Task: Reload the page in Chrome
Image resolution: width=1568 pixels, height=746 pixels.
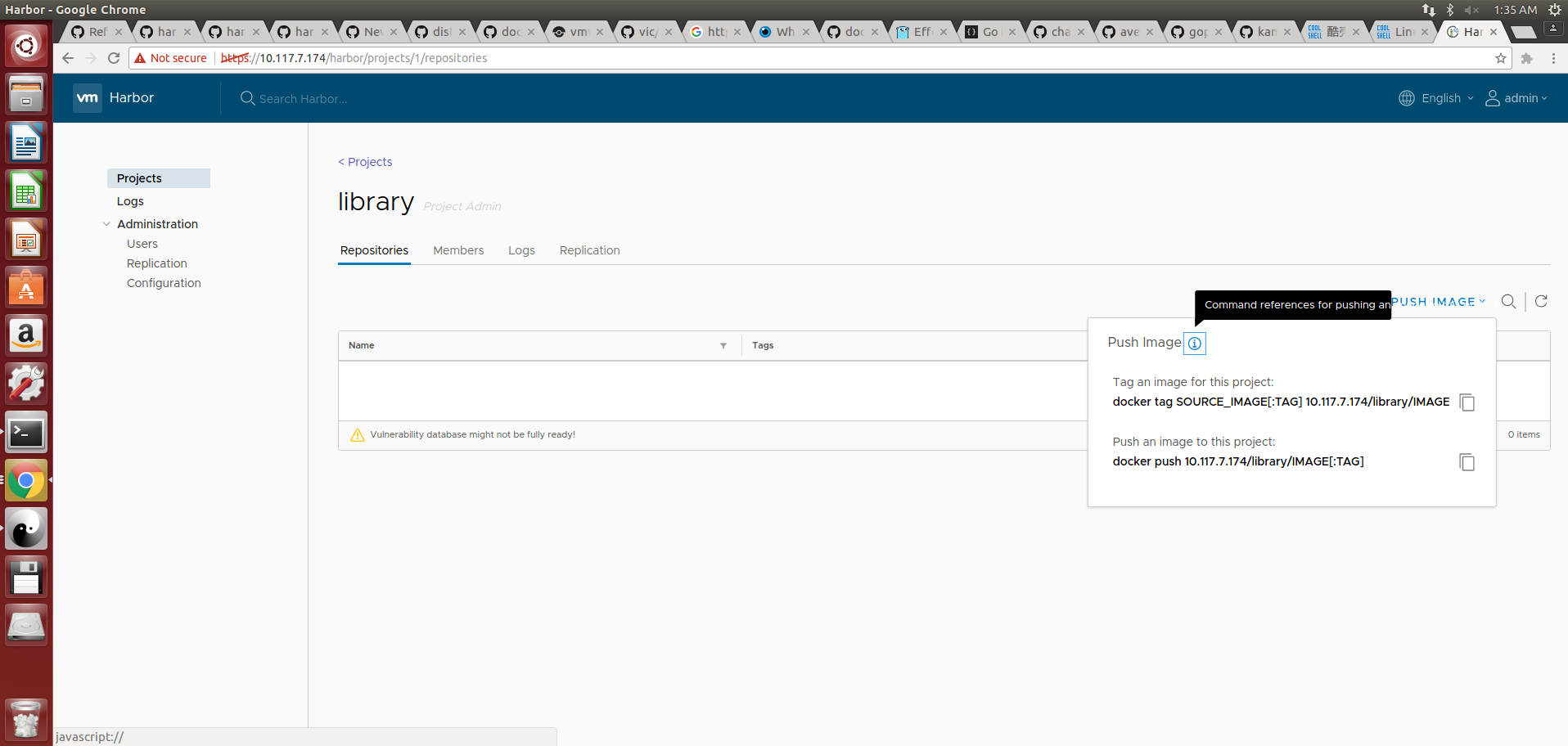Action: (114, 58)
